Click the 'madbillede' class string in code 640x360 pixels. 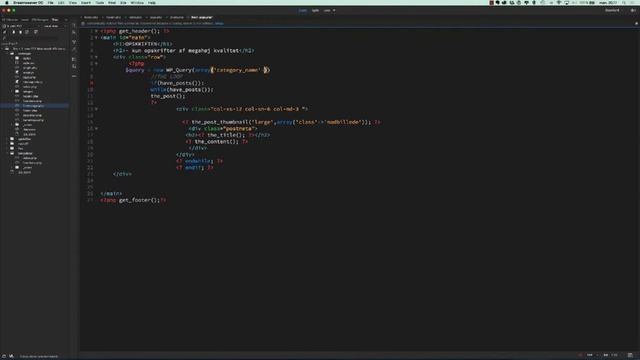[344, 122]
